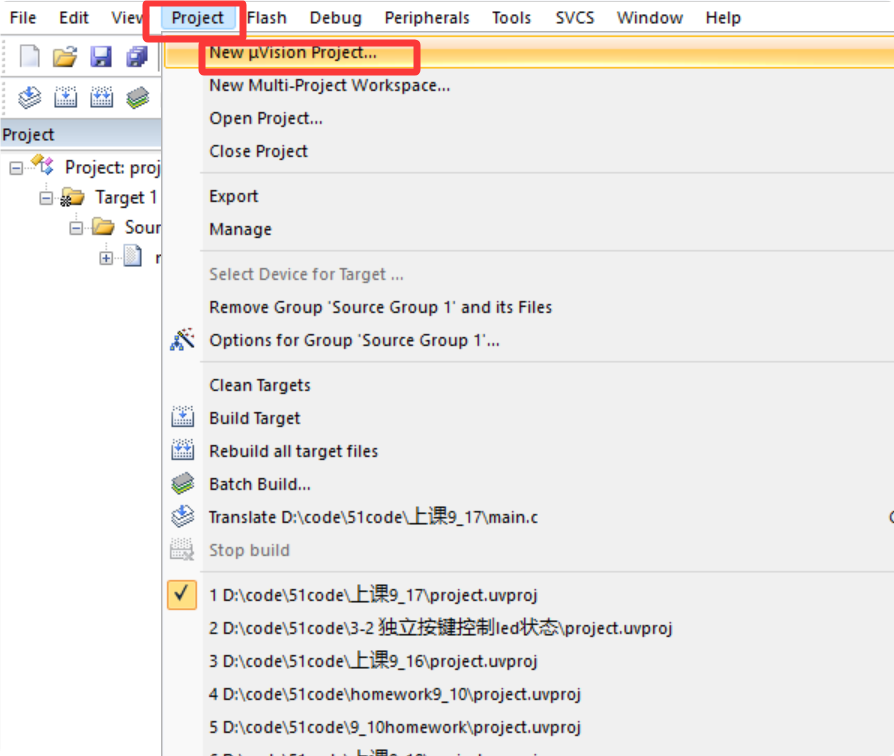
Task: Select Remove Group 'Source Group 1' entry
Action: coord(529,307)
